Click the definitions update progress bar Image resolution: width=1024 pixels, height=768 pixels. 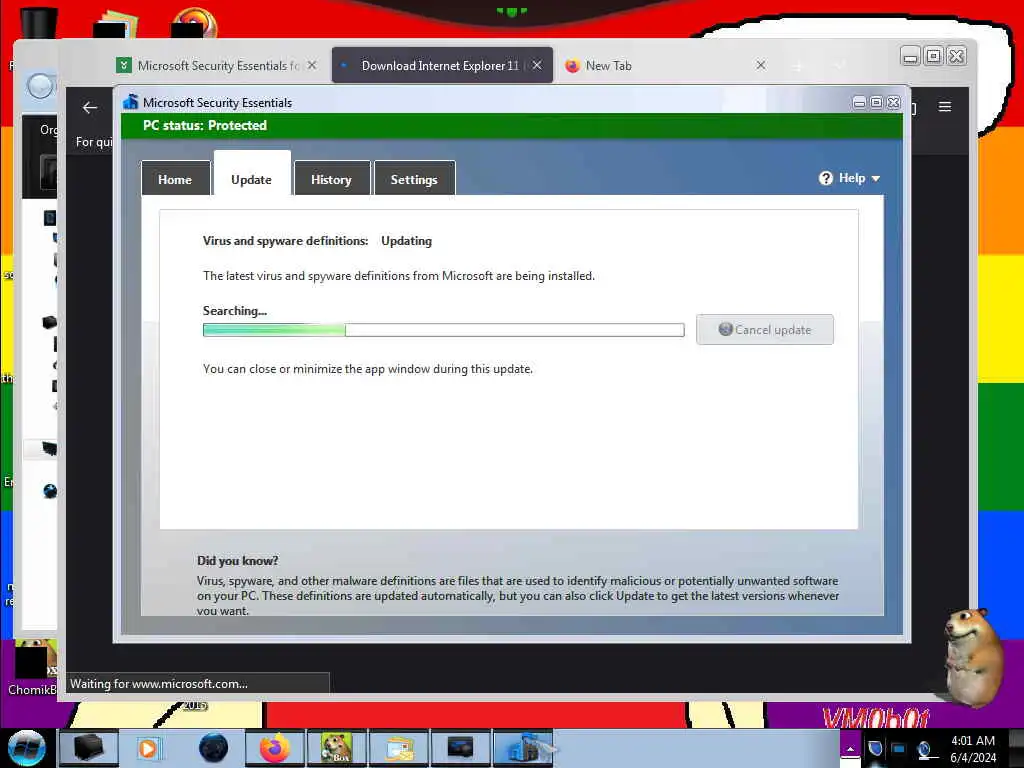click(x=443, y=330)
